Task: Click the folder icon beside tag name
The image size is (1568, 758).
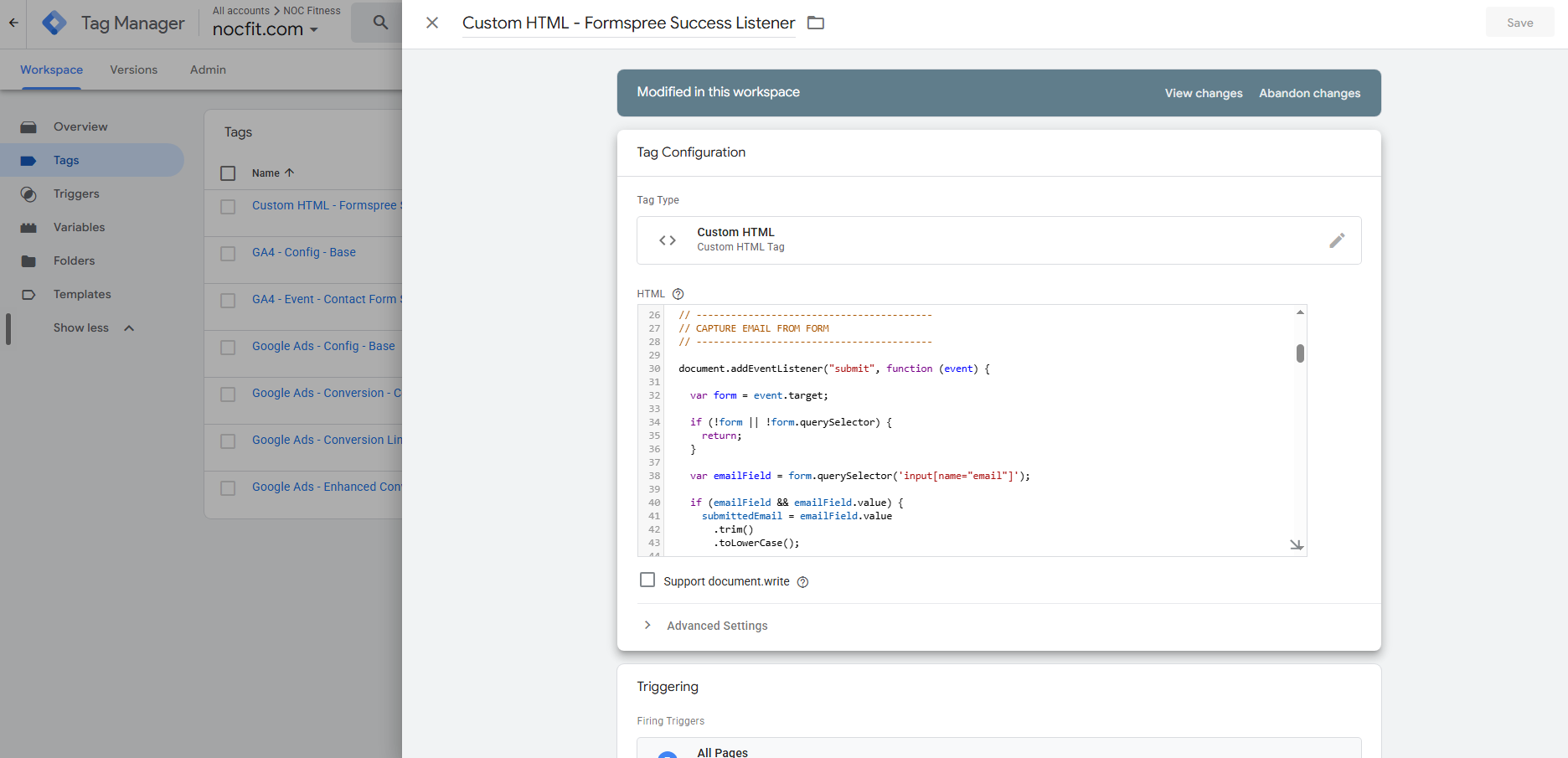Action: click(x=816, y=23)
